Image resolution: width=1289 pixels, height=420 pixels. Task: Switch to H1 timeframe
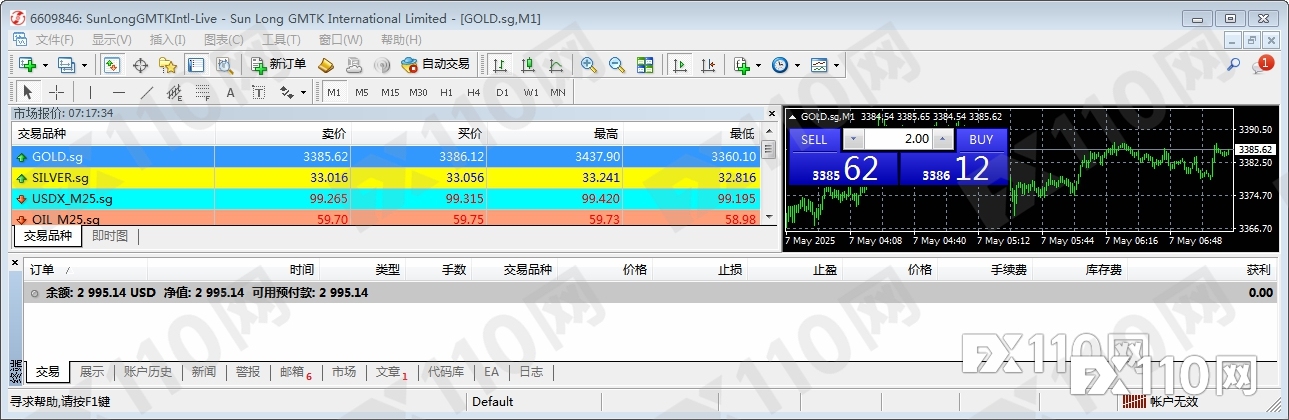pos(446,92)
